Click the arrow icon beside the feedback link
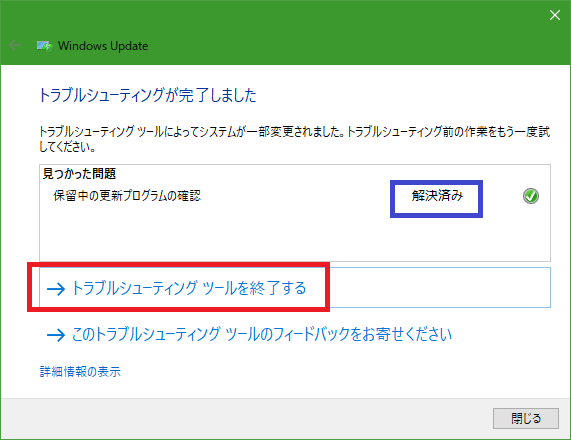571x440 pixels. coord(56,335)
